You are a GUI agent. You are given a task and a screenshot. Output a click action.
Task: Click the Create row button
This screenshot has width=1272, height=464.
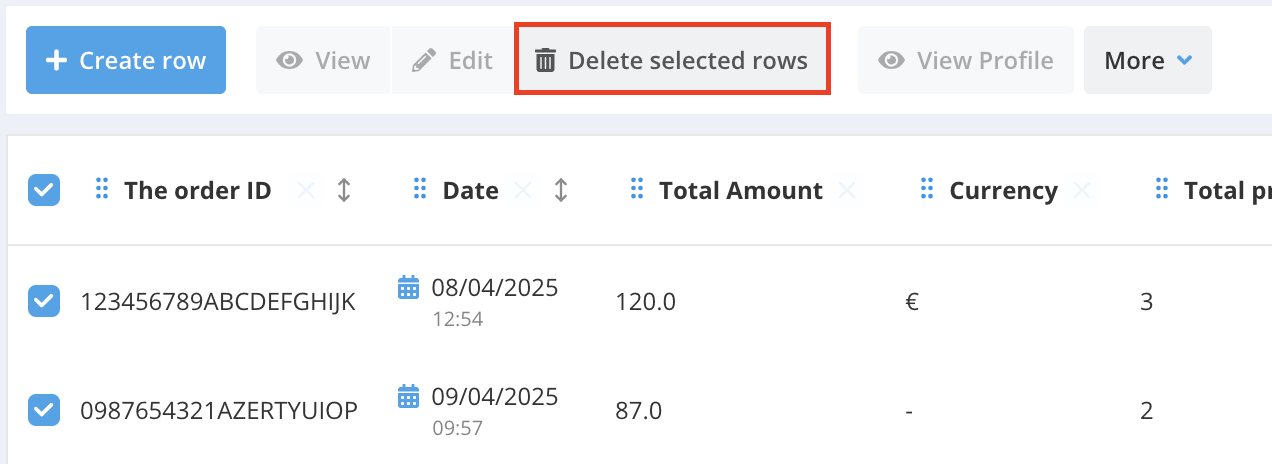pos(126,60)
